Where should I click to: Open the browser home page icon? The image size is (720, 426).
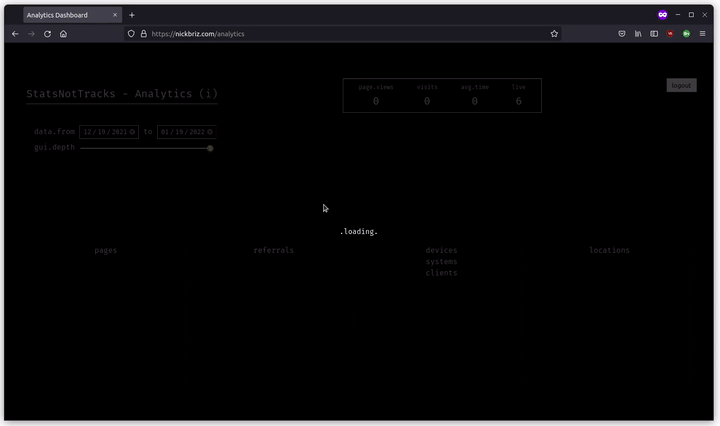tap(63, 34)
